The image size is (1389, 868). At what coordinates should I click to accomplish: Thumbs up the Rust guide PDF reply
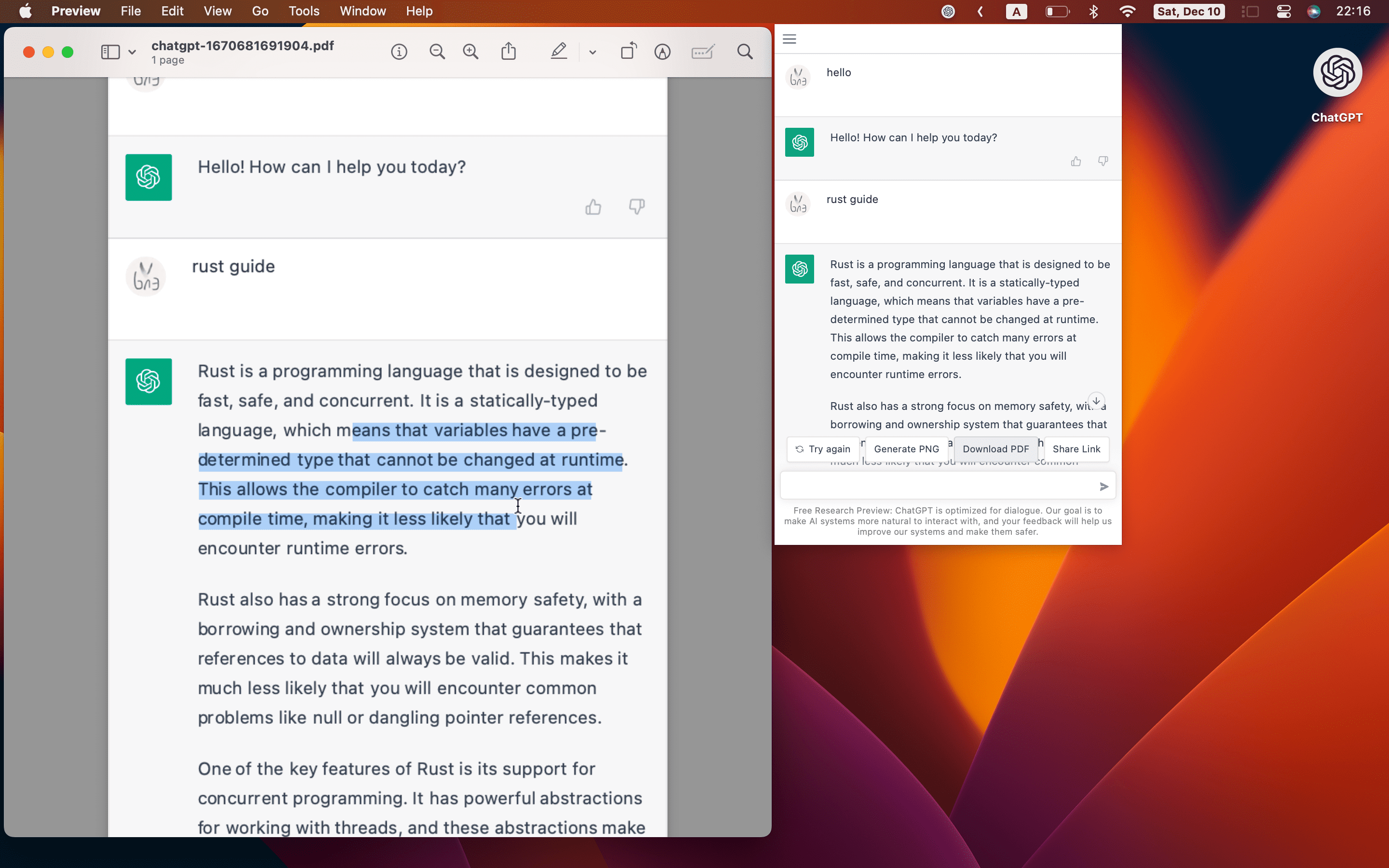point(593,207)
